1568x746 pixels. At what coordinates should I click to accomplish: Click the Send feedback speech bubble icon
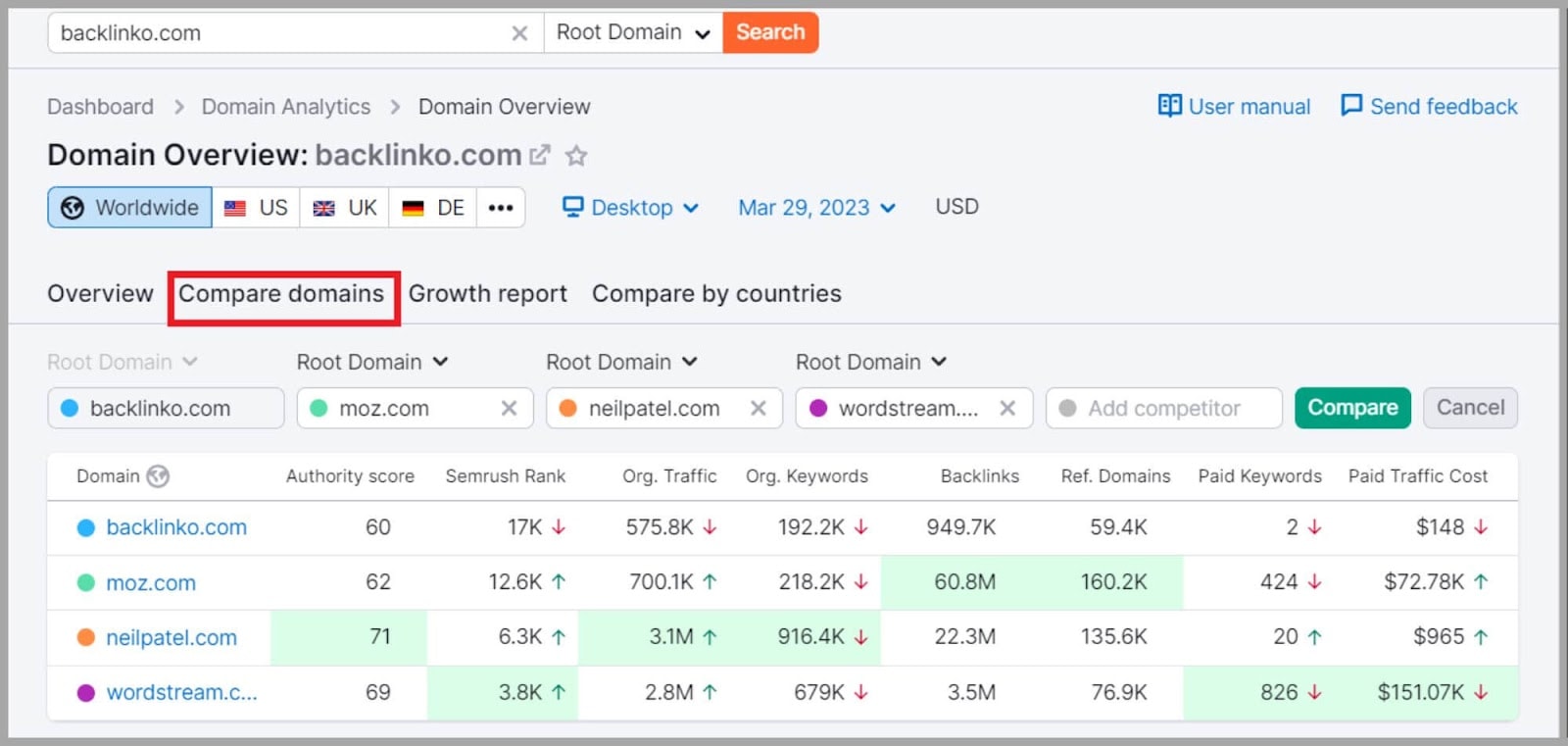click(1351, 106)
